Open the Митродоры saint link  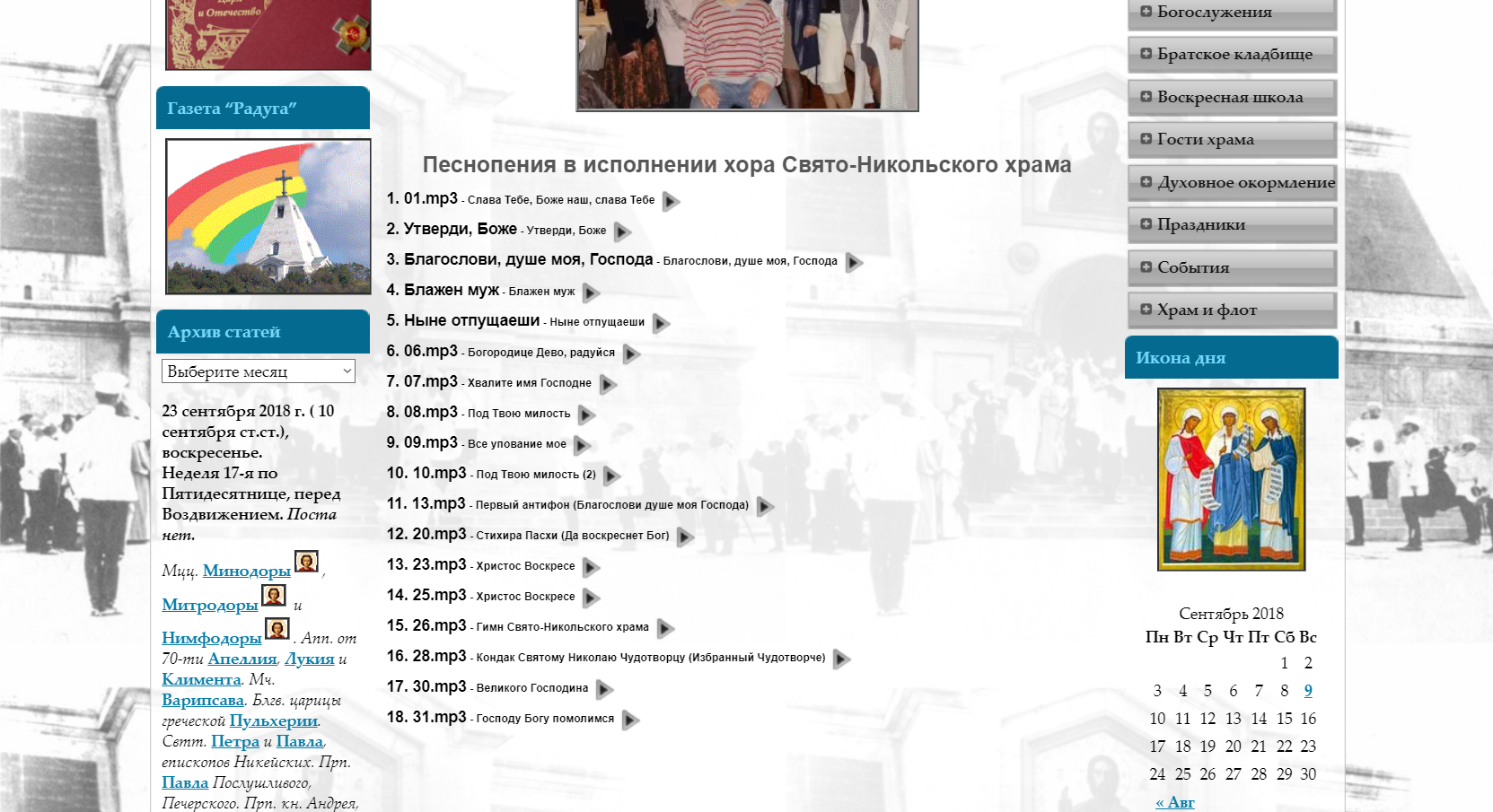(x=210, y=605)
